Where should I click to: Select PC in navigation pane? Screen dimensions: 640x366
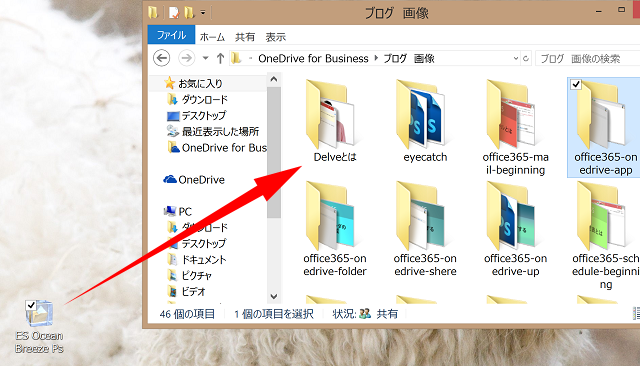point(178,211)
